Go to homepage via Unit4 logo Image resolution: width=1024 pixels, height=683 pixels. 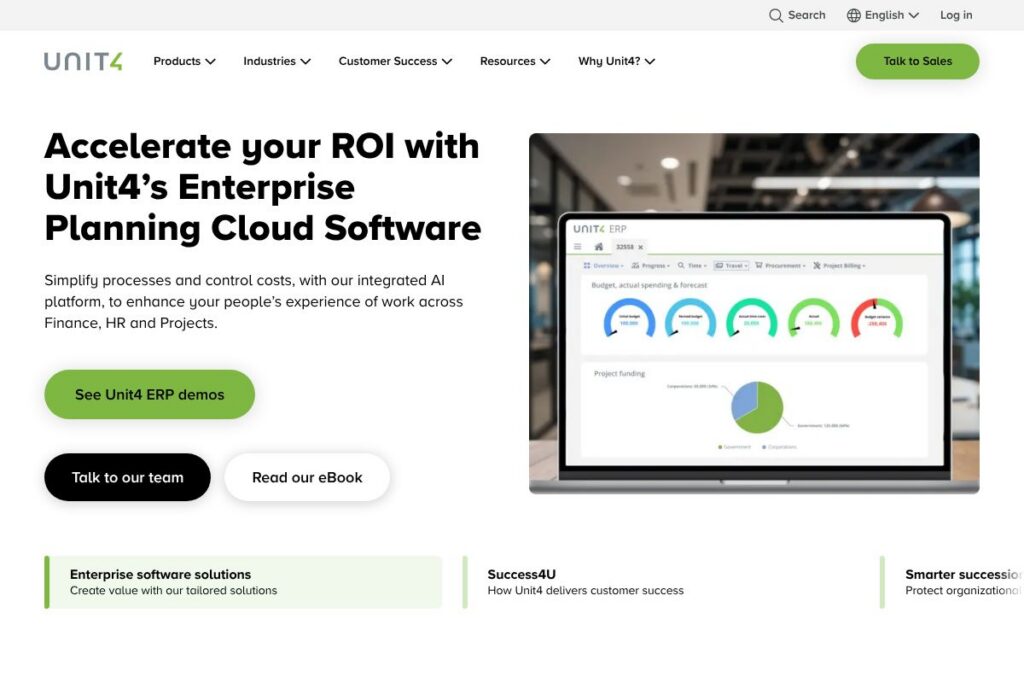(x=83, y=61)
